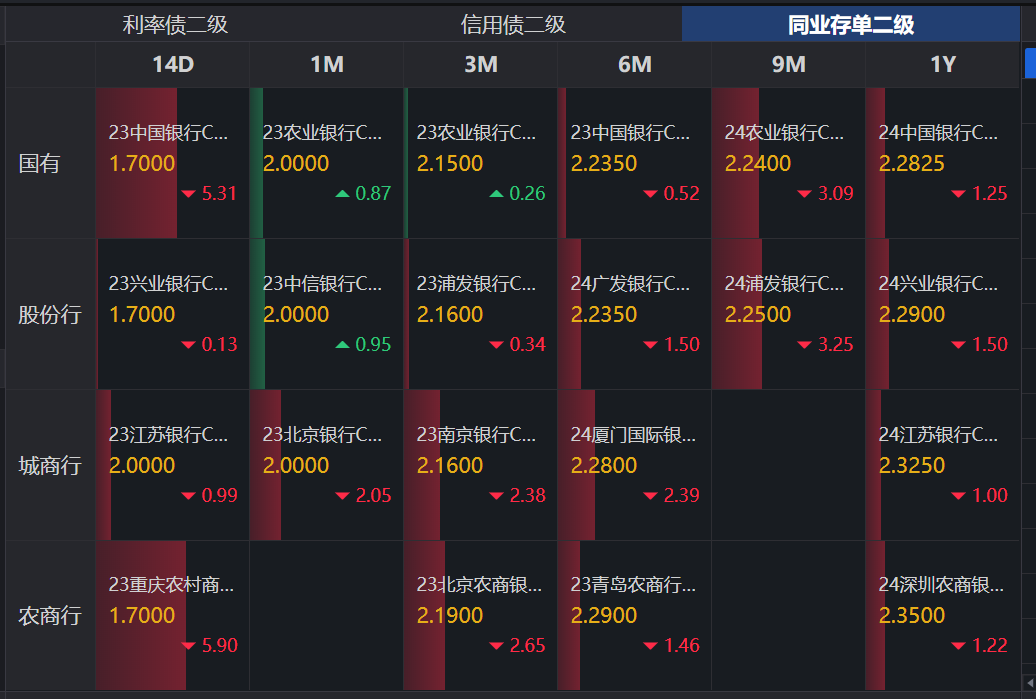Click the blue button at the right edge
Screen dimensions: 1036x699
(1031, 62)
